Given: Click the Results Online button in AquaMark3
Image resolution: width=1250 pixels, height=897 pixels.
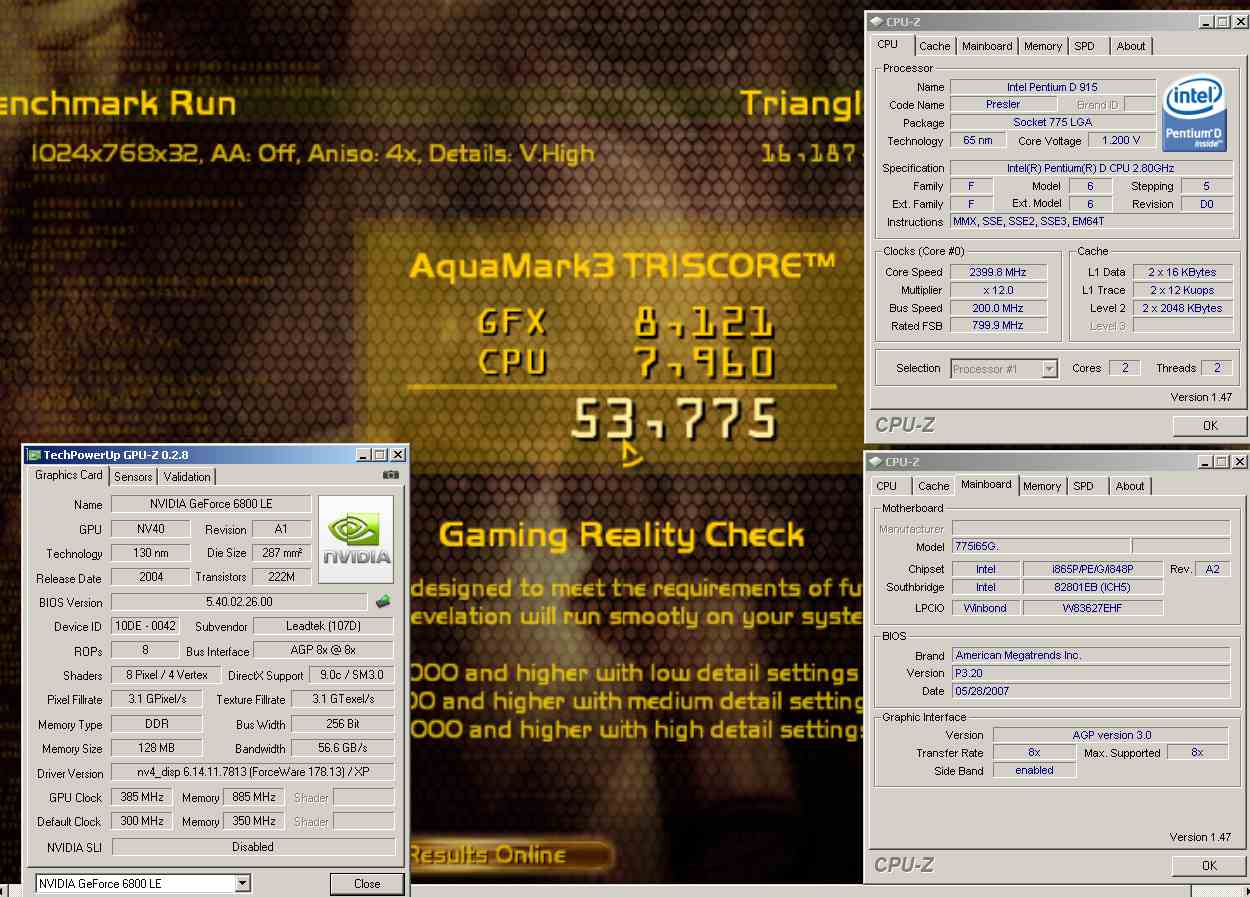Looking at the screenshot, I should pos(509,855).
